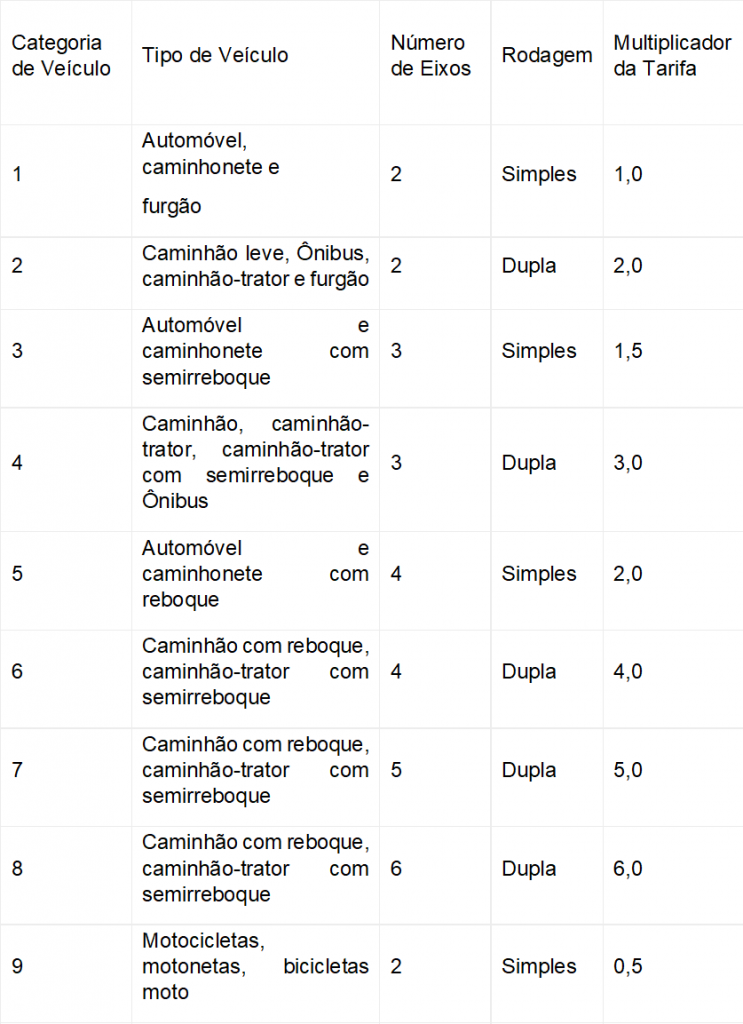The height and width of the screenshot is (1024, 743).
Task: Click the "Rodagem" column header
Action: [546, 56]
